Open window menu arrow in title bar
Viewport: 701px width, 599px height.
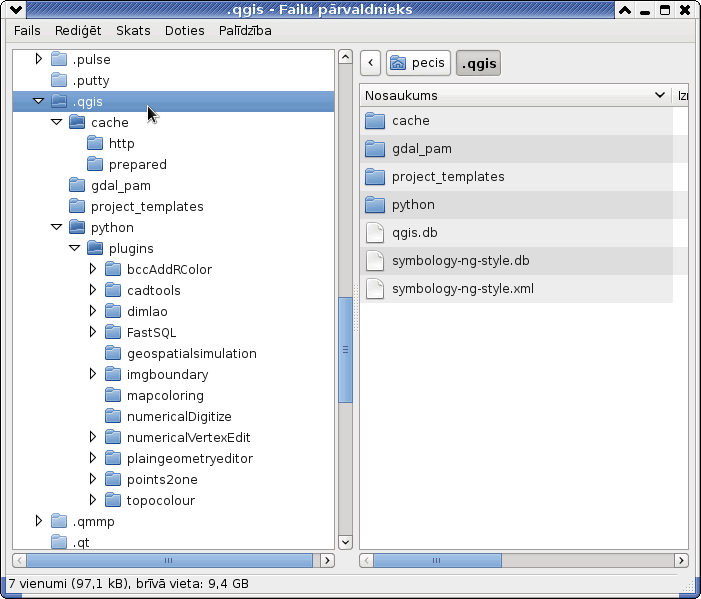pyautogui.click(x=16, y=9)
